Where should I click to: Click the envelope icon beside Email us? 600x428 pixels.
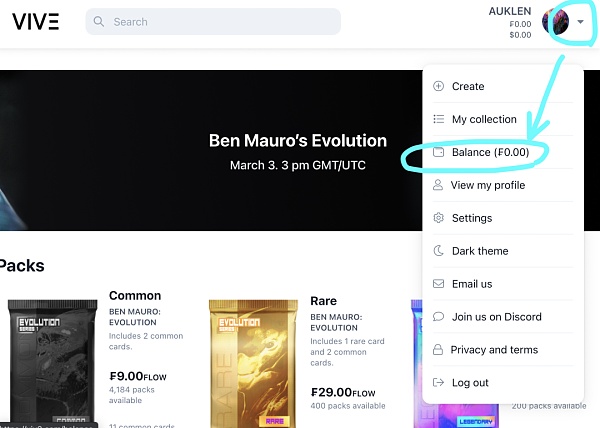(438, 284)
